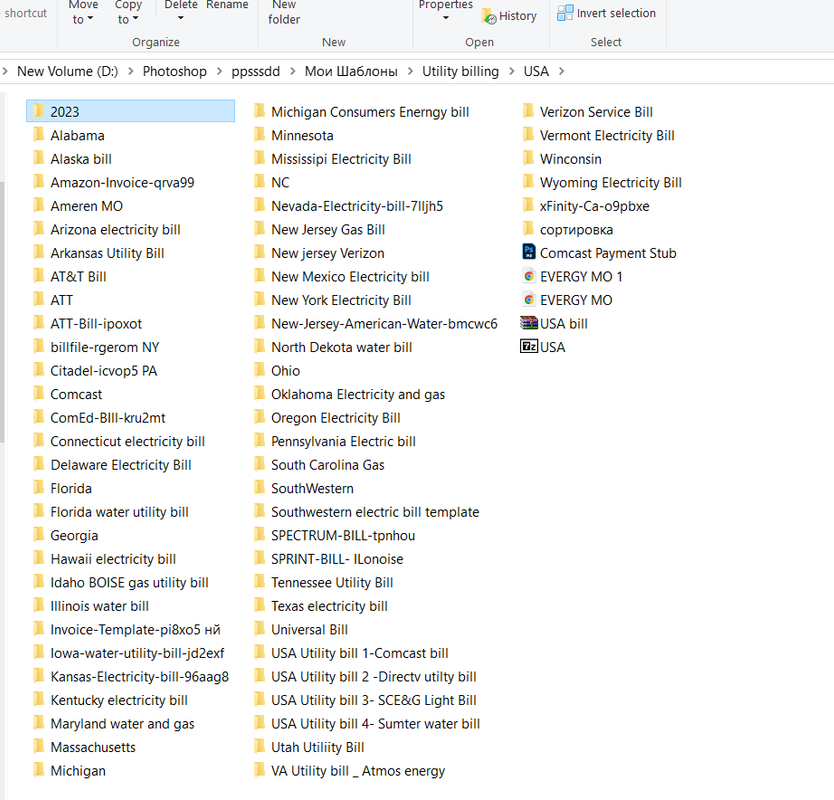This screenshot has height=800, width=834.
Task: Expand the chevron after Photoshop in the path
Action: click(x=219, y=71)
